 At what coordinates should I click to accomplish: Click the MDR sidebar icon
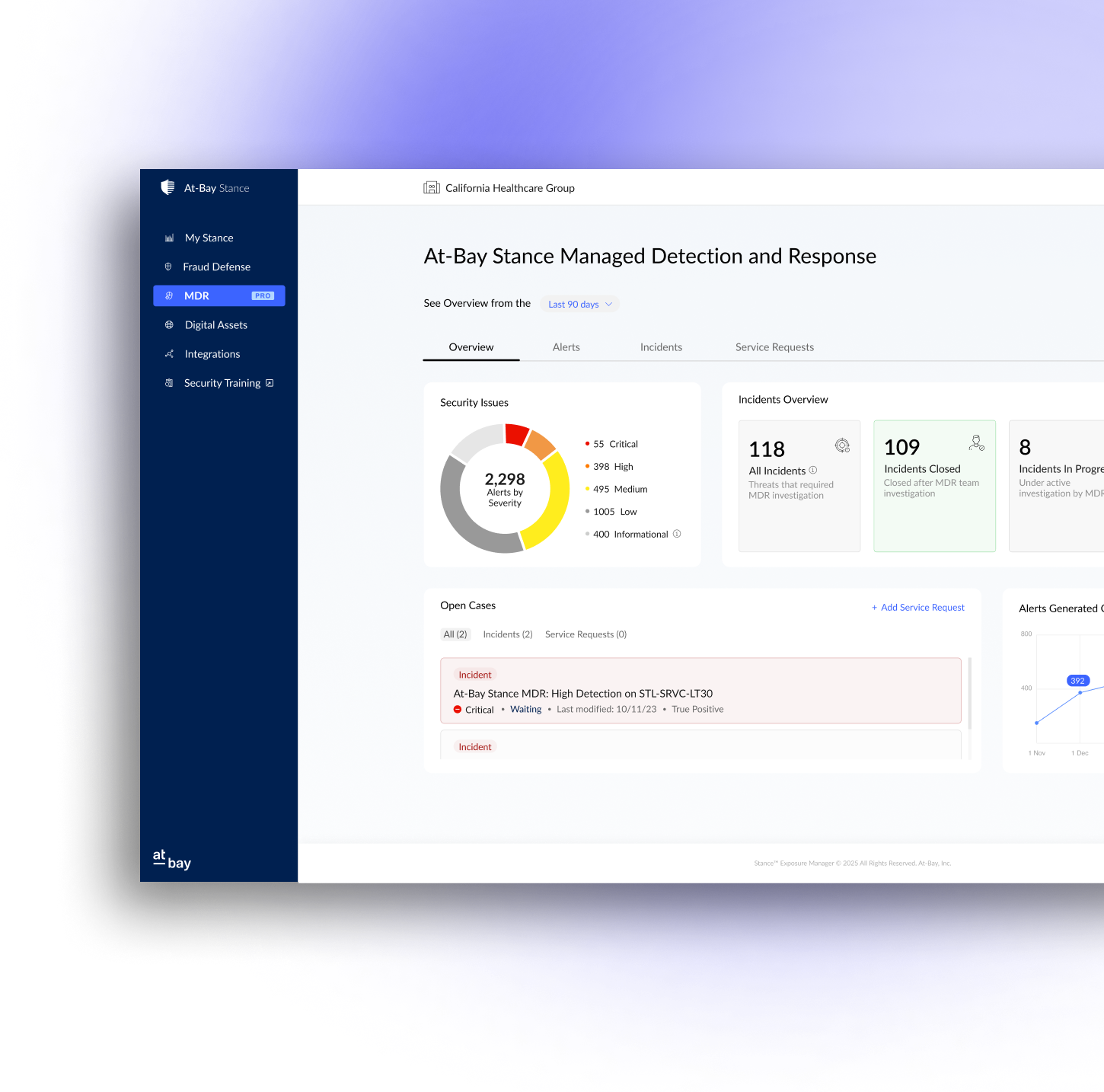169,295
